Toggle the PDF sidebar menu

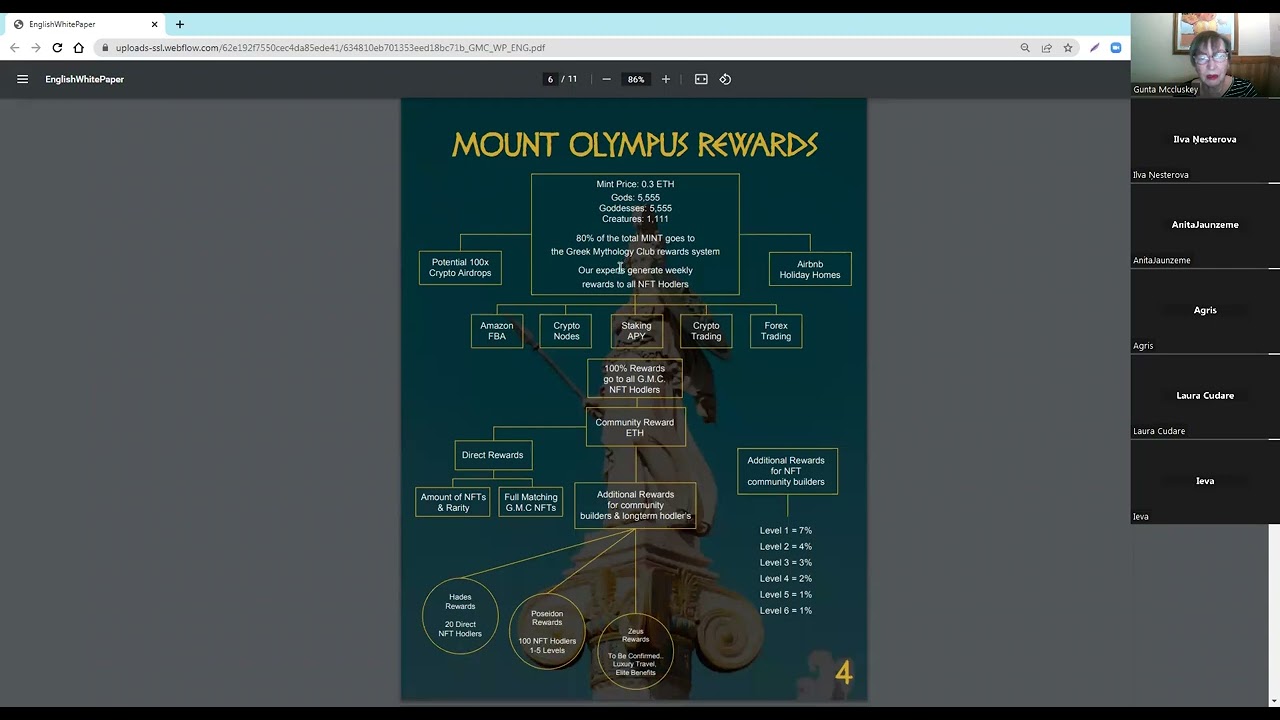(22, 79)
